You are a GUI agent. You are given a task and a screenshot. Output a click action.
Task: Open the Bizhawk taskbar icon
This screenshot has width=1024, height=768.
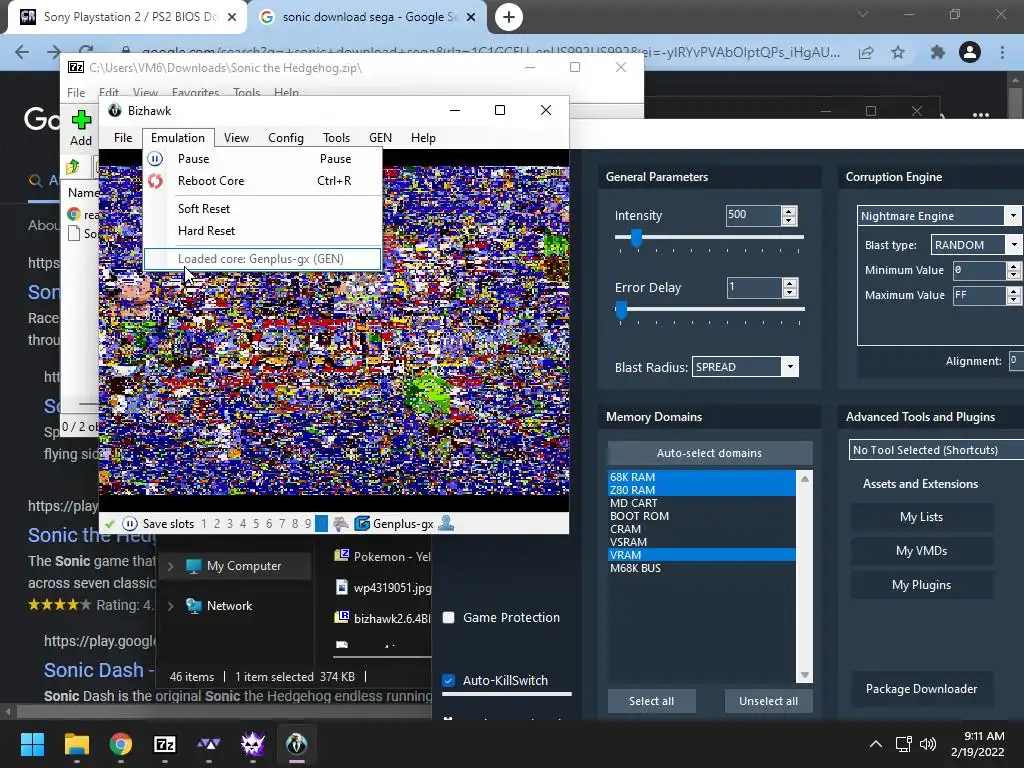click(x=296, y=744)
